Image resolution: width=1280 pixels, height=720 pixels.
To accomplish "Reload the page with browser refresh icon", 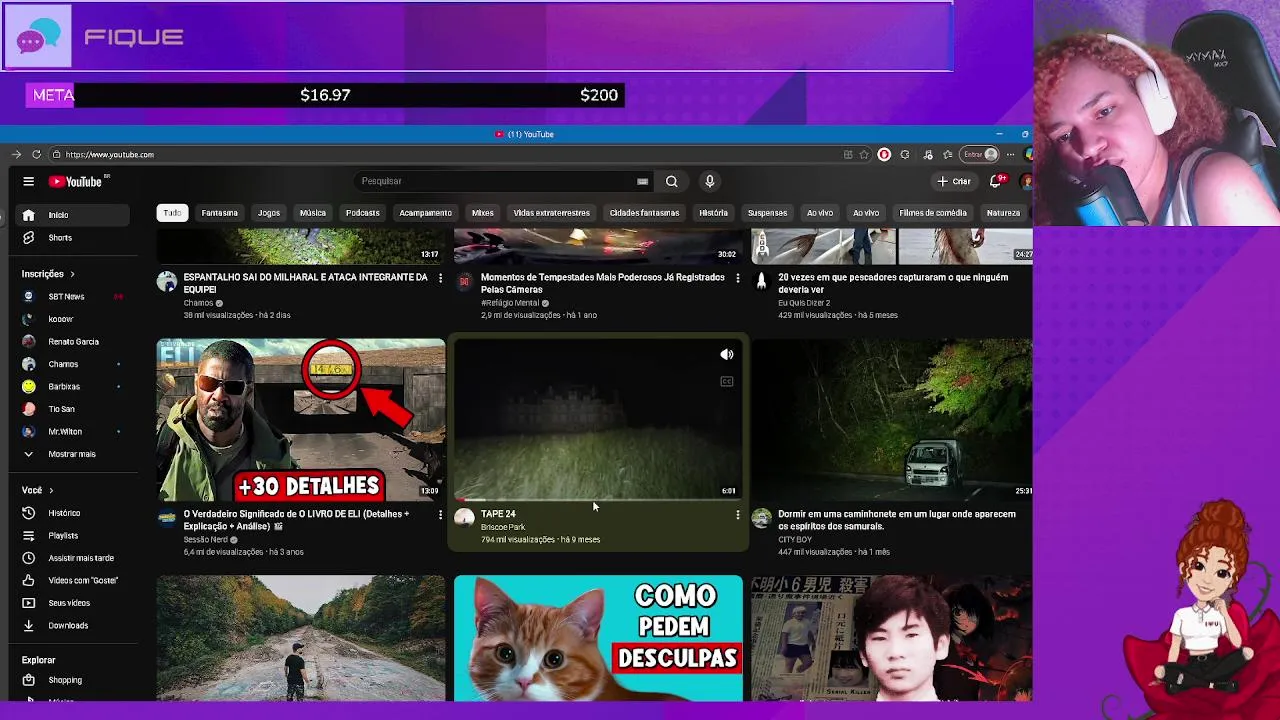I will click(x=36, y=154).
